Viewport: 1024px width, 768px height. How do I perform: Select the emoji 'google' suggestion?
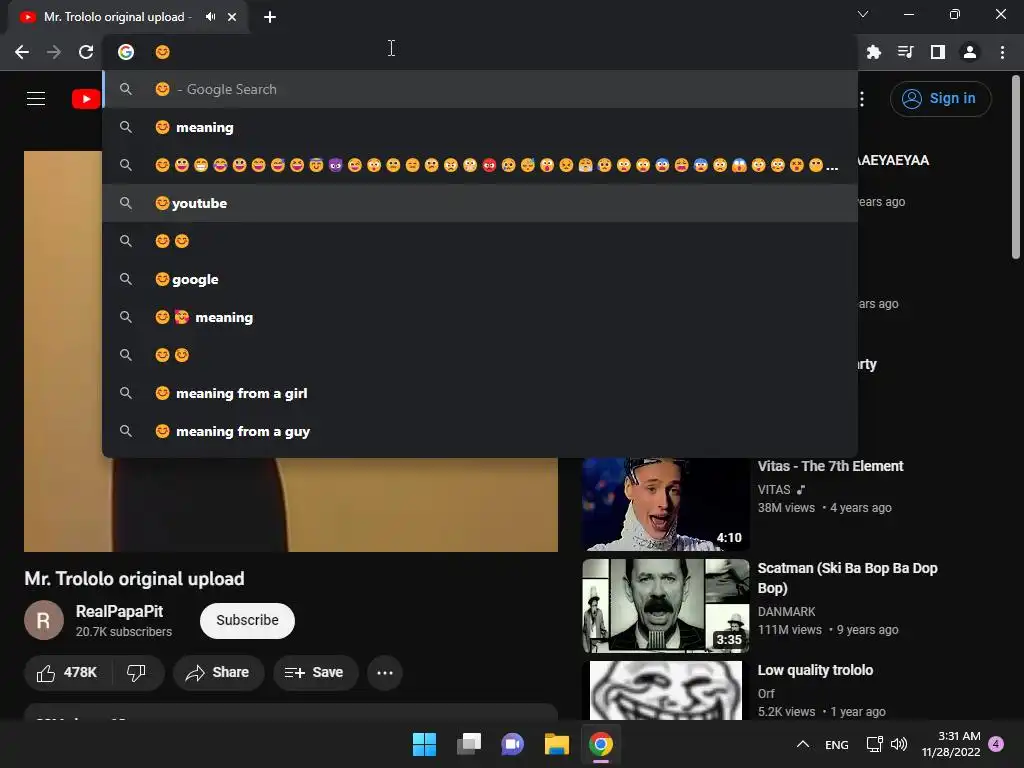[x=480, y=280]
